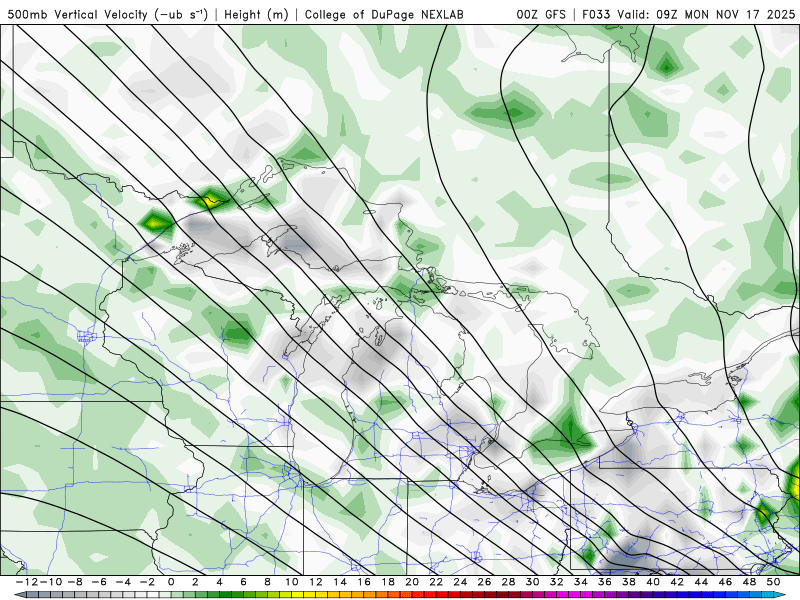Select the '18' value on the color scale
The height and width of the screenshot is (600, 800).
click(x=388, y=582)
